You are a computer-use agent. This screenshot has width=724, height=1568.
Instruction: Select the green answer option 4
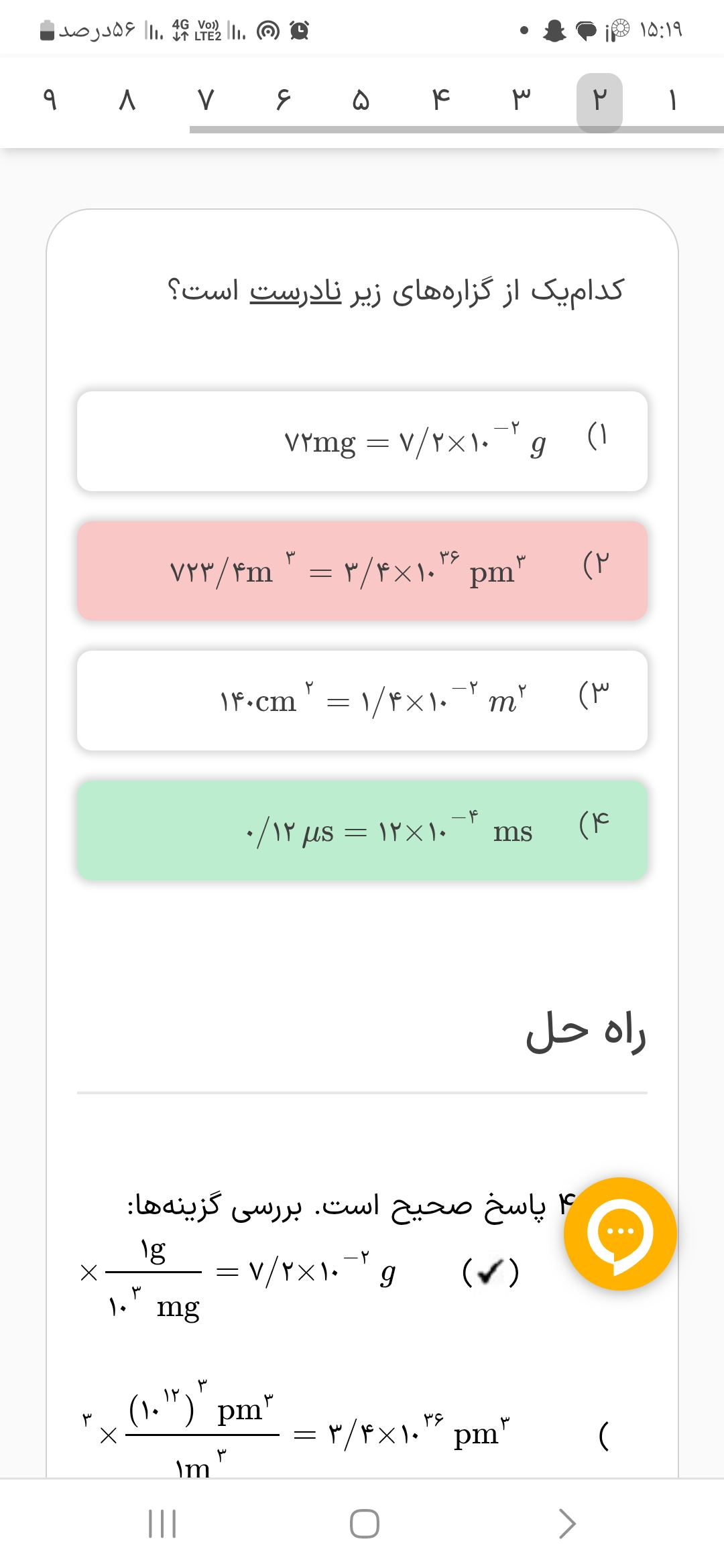[362, 830]
